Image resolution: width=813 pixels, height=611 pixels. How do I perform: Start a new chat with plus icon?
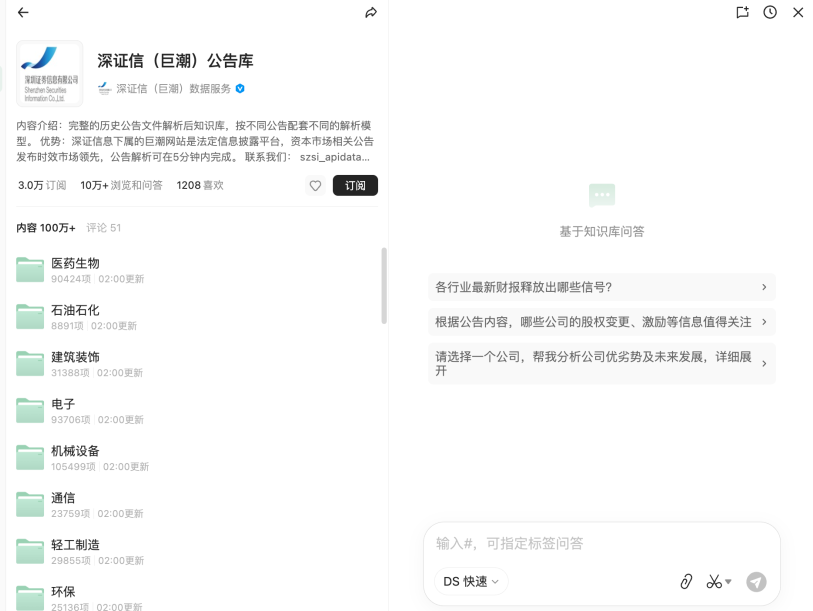(x=742, y=12)
